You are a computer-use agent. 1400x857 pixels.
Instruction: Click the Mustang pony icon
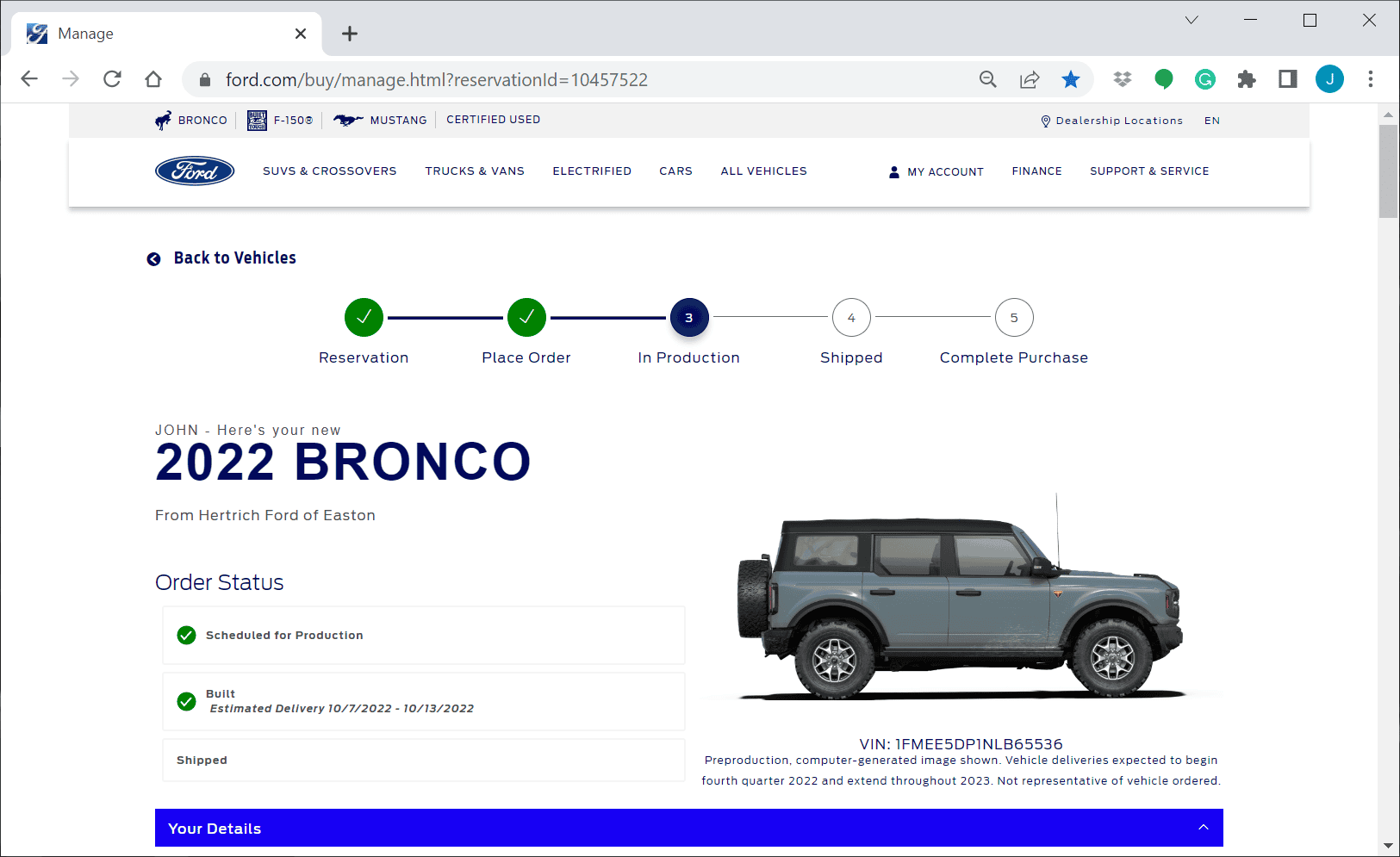[x=348, y=121]
